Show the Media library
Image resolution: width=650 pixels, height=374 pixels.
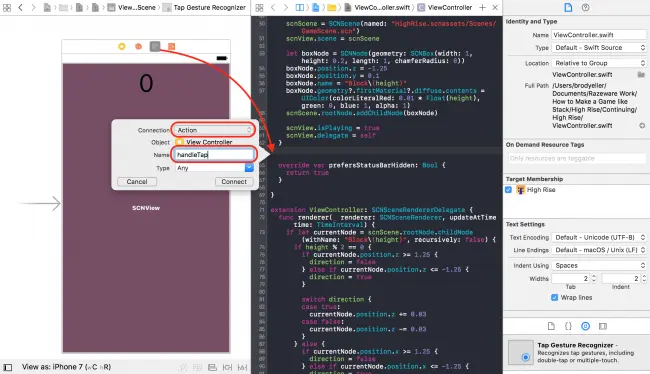pyautogui.click(x=603, y=326)
